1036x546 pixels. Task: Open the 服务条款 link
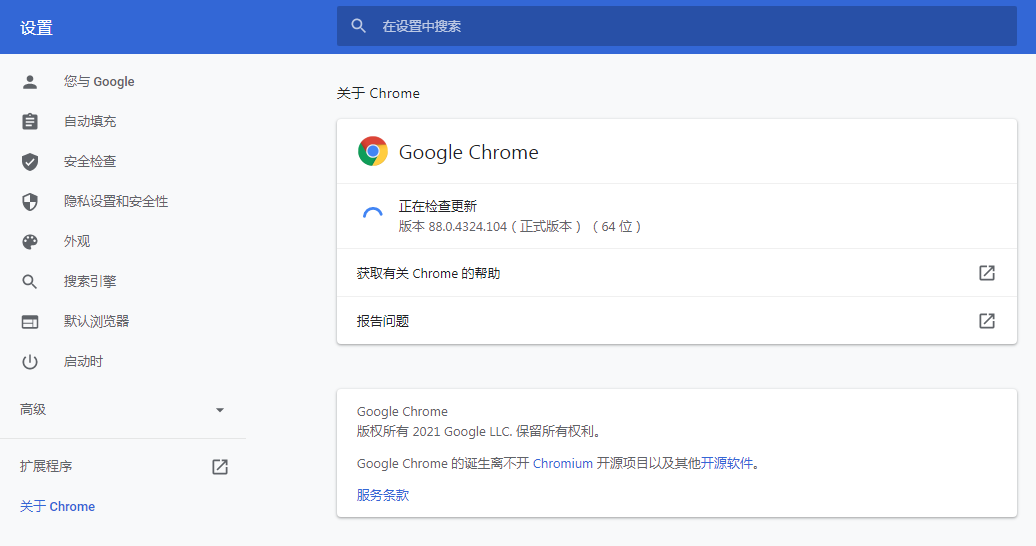tap(383, 495)
